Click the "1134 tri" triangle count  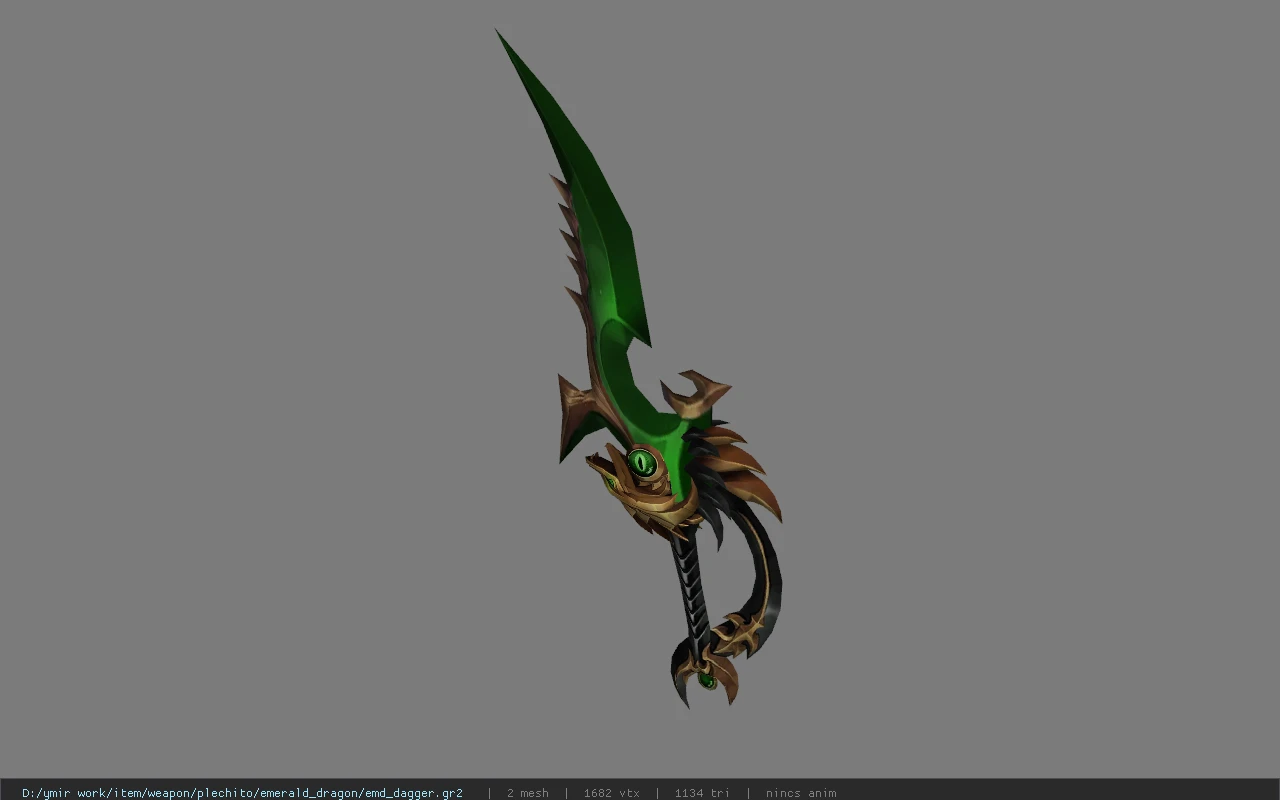pos(702,793)
